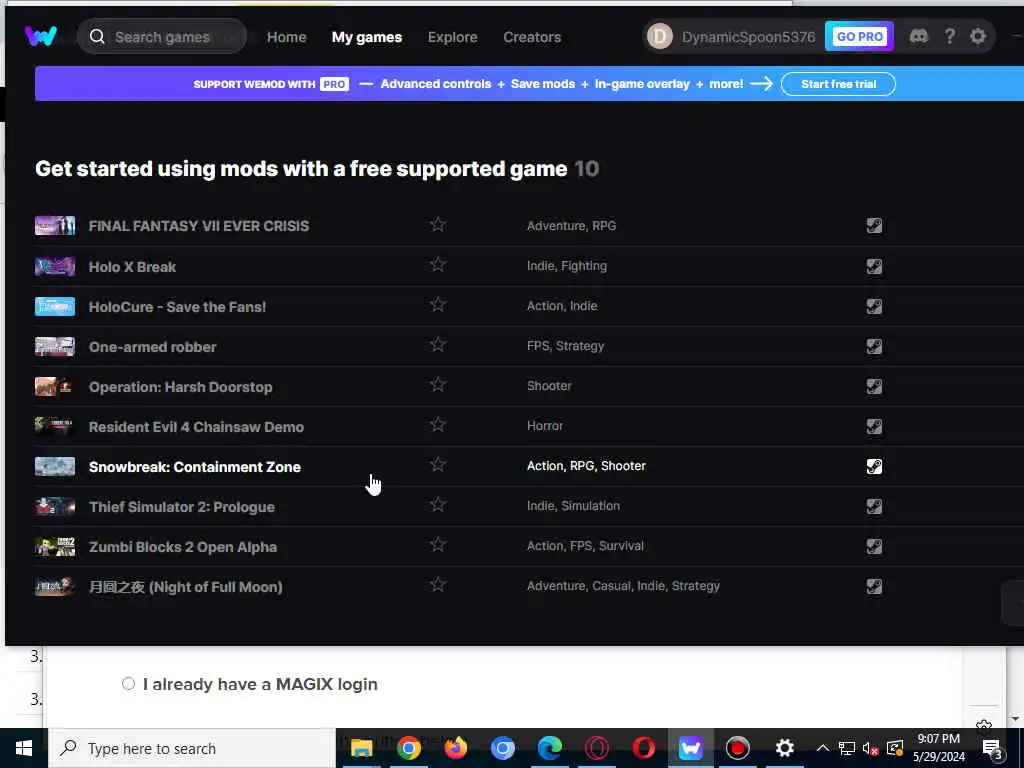1024x768 pixels.
Task: Click Steam icon for Thief Simulator 2
Action: click(874, 507)
